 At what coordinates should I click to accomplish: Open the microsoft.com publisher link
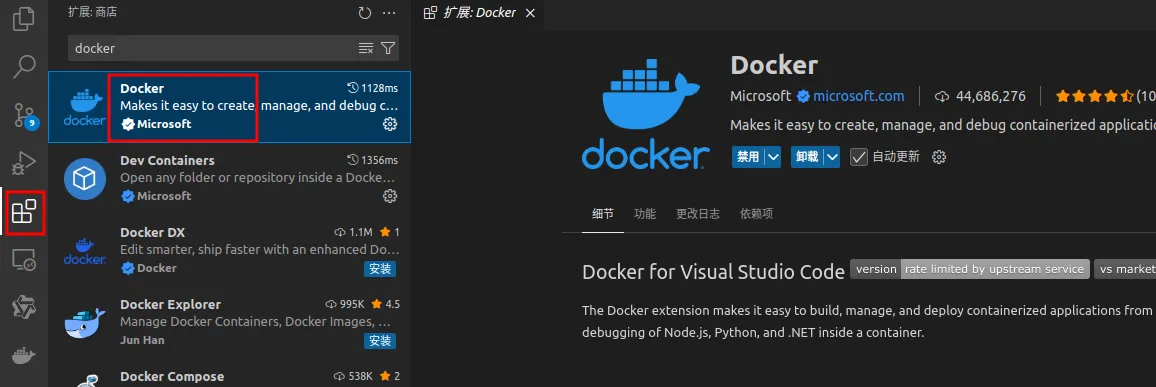[859, 96]
